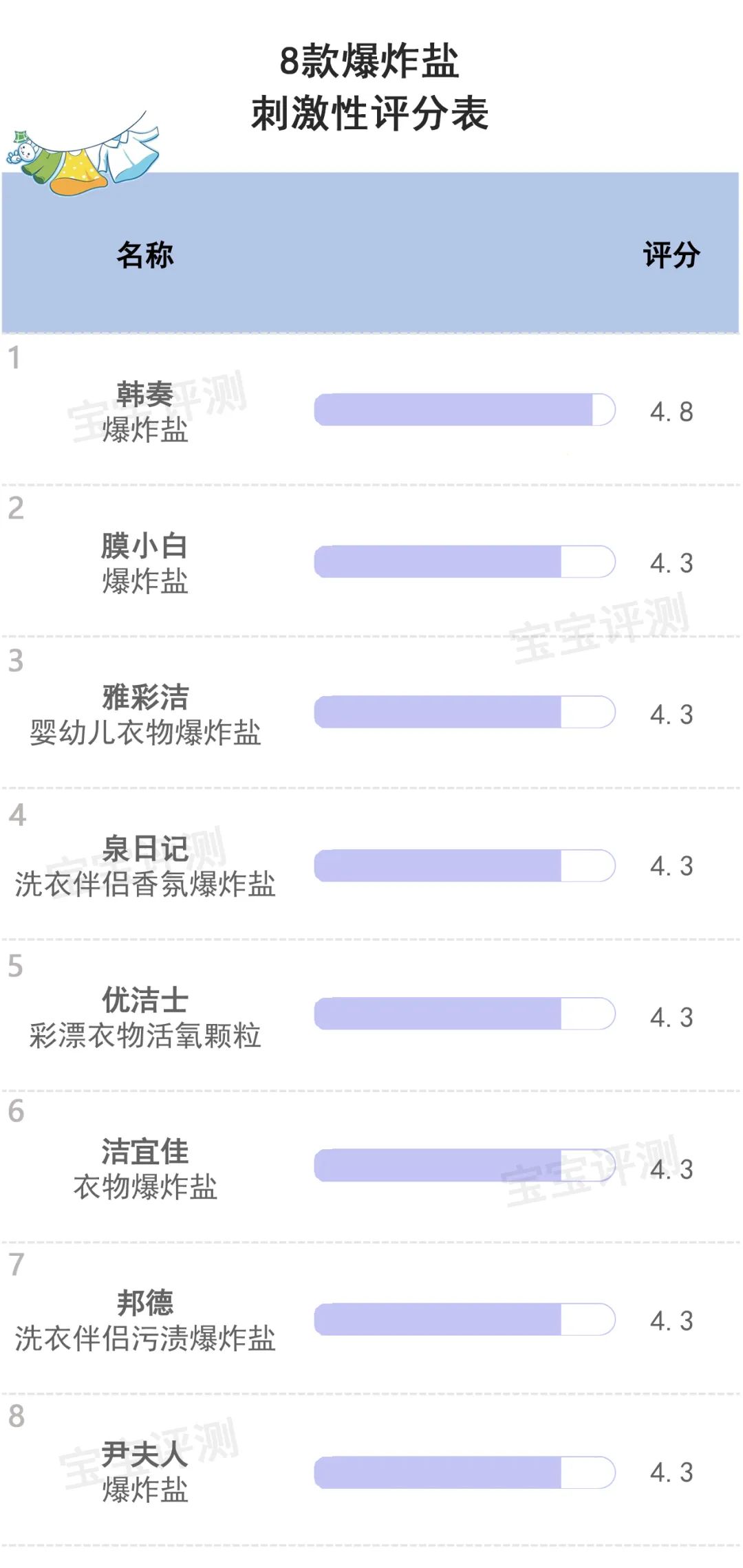
Task: Click the 邦德 rating progress bar
Action: point(464,1320)
